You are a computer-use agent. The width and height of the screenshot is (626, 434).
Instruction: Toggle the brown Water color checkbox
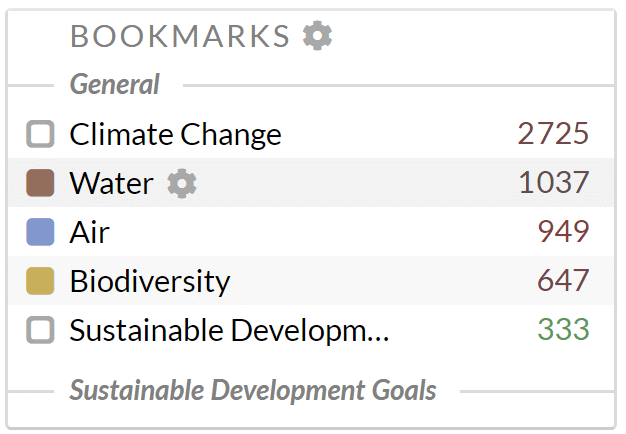point(40,183)
